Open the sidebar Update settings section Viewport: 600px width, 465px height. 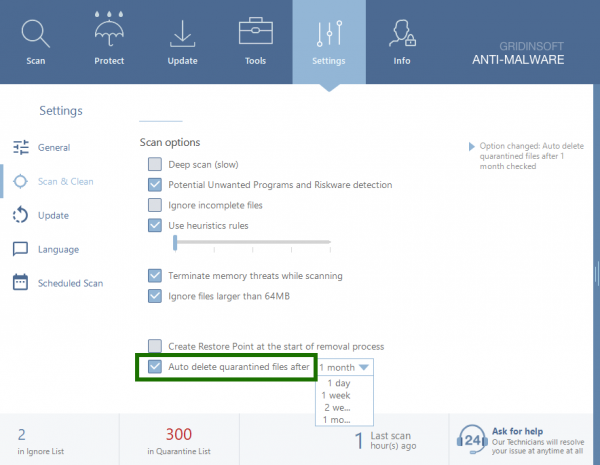(x=53, y=215)
